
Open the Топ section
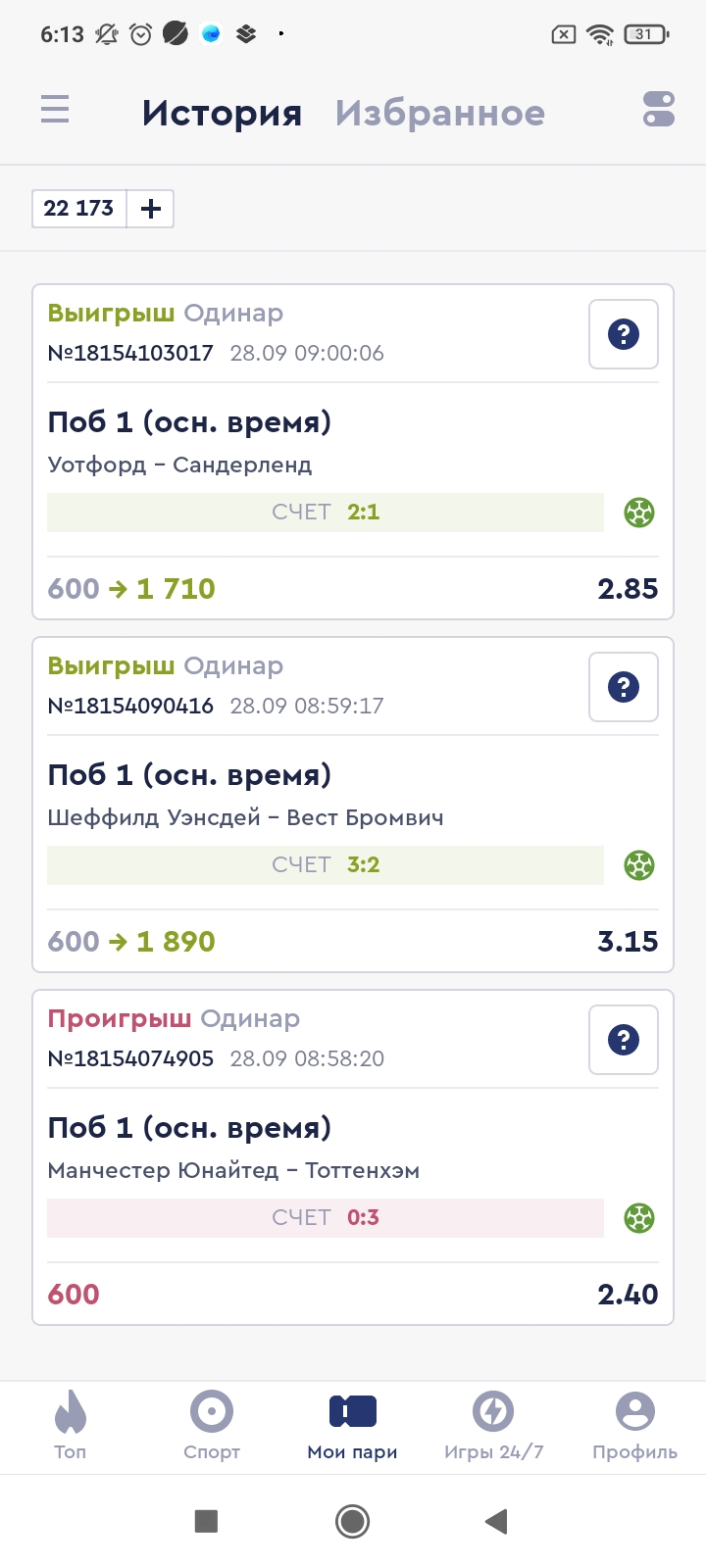click(x=71, y=1426)
